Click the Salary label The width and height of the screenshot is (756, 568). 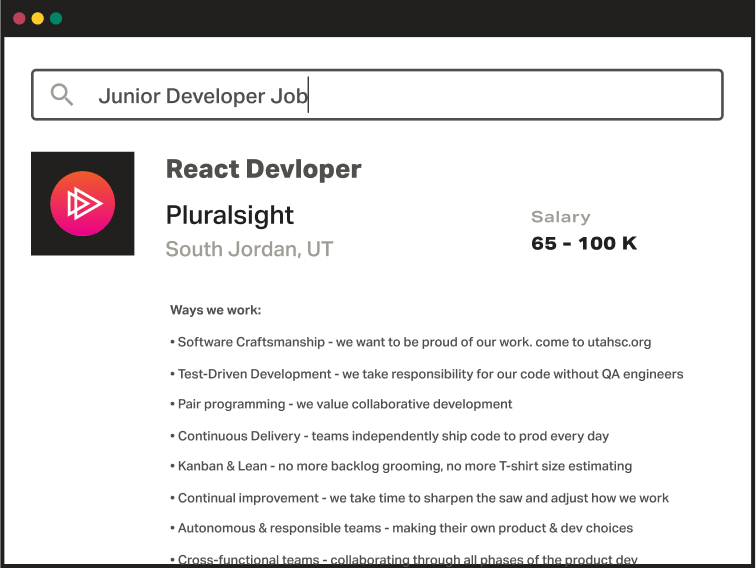click(560, 216)
